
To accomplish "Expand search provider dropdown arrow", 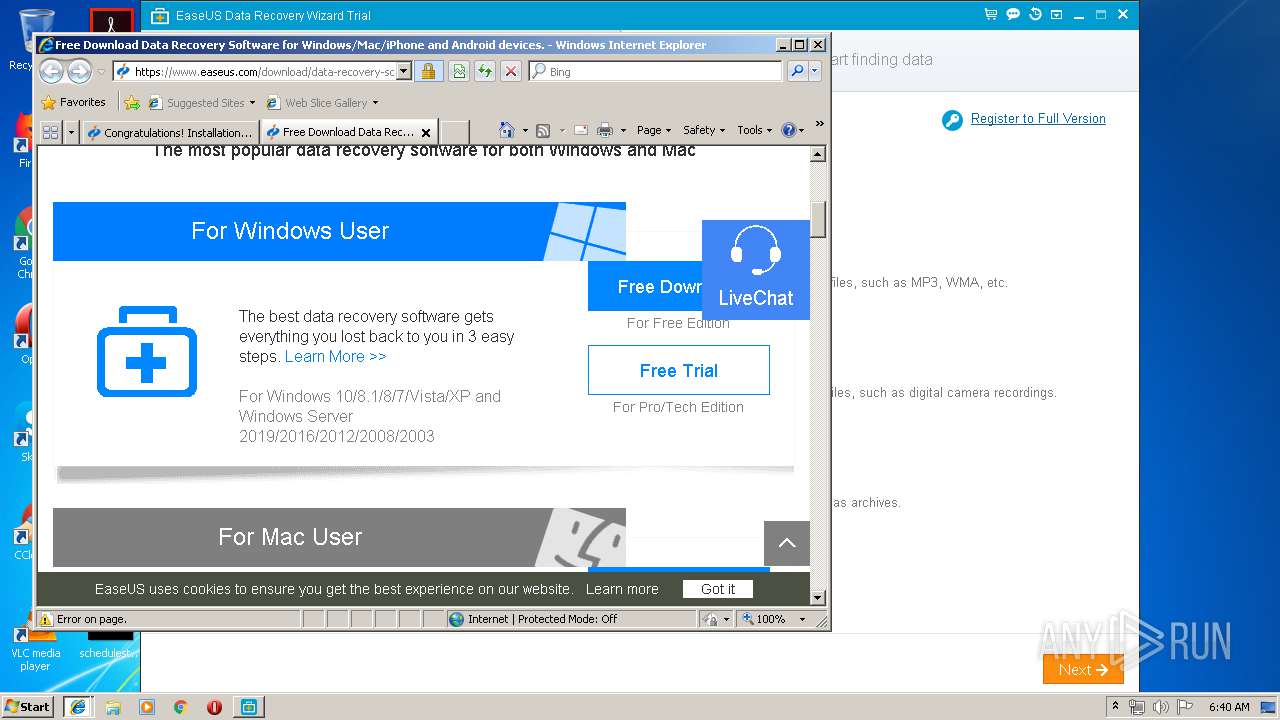I will tap(815, 71).
